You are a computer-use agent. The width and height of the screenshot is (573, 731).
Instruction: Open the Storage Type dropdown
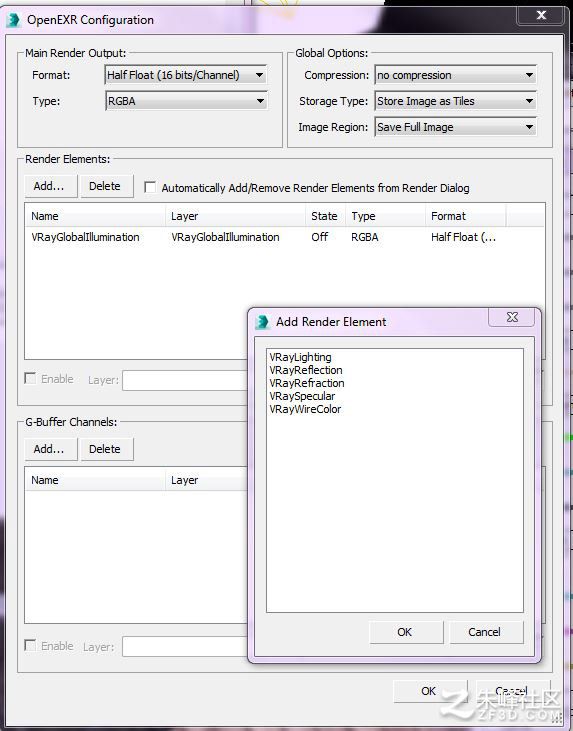(456, 101)
